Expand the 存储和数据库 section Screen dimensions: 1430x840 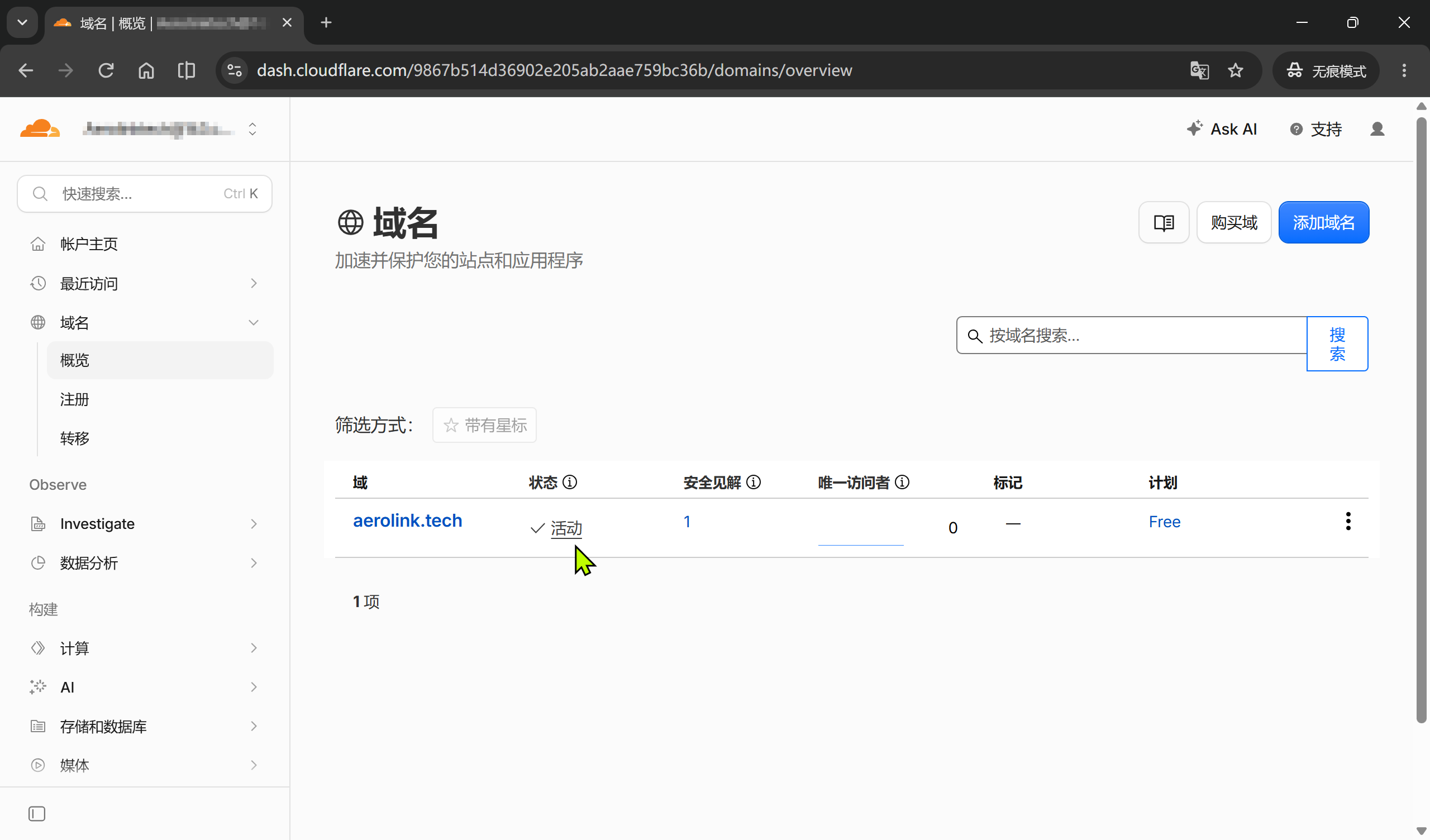click(144, 726)
